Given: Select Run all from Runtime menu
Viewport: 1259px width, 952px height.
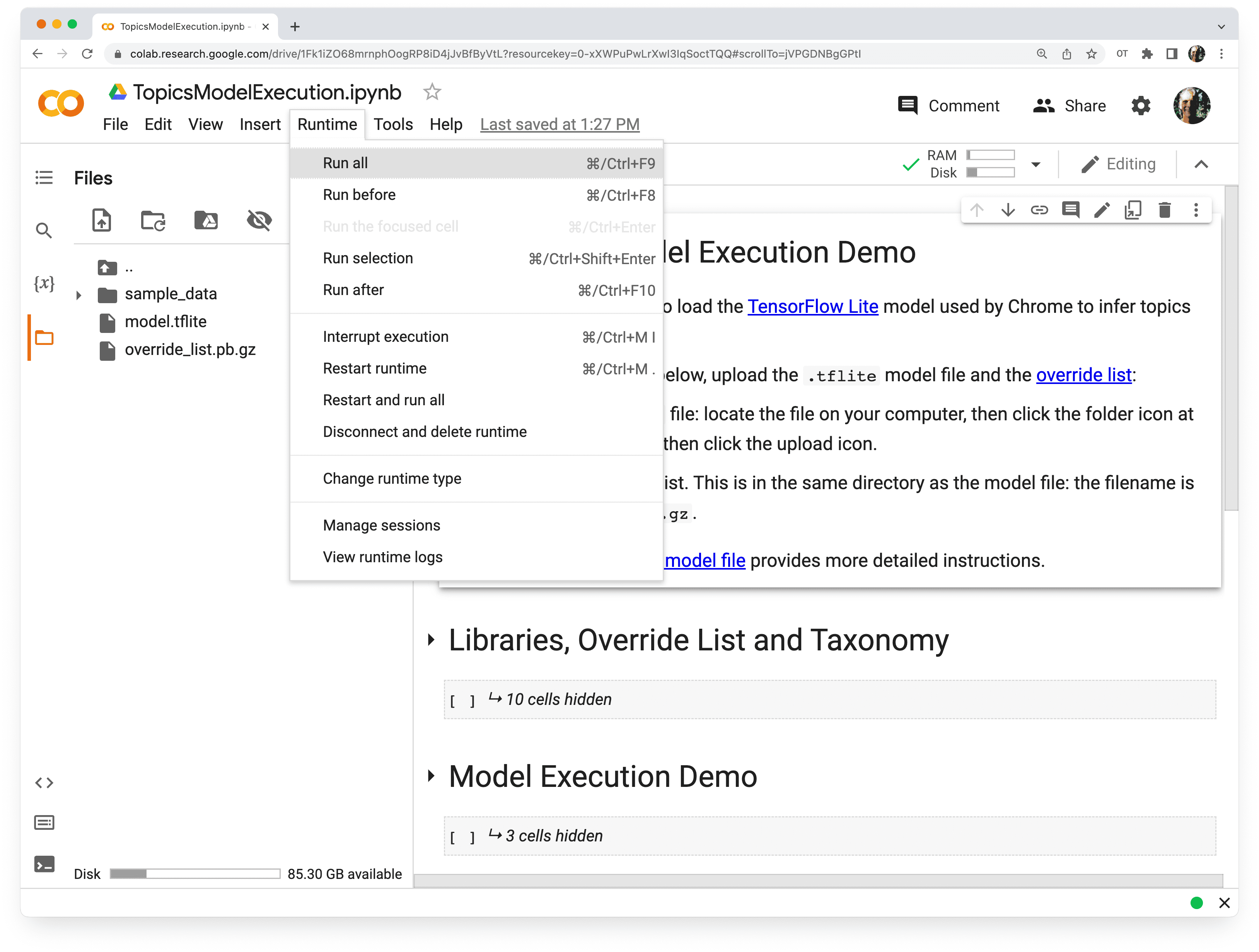Looking at the screenshot, I should click(345, 162).
